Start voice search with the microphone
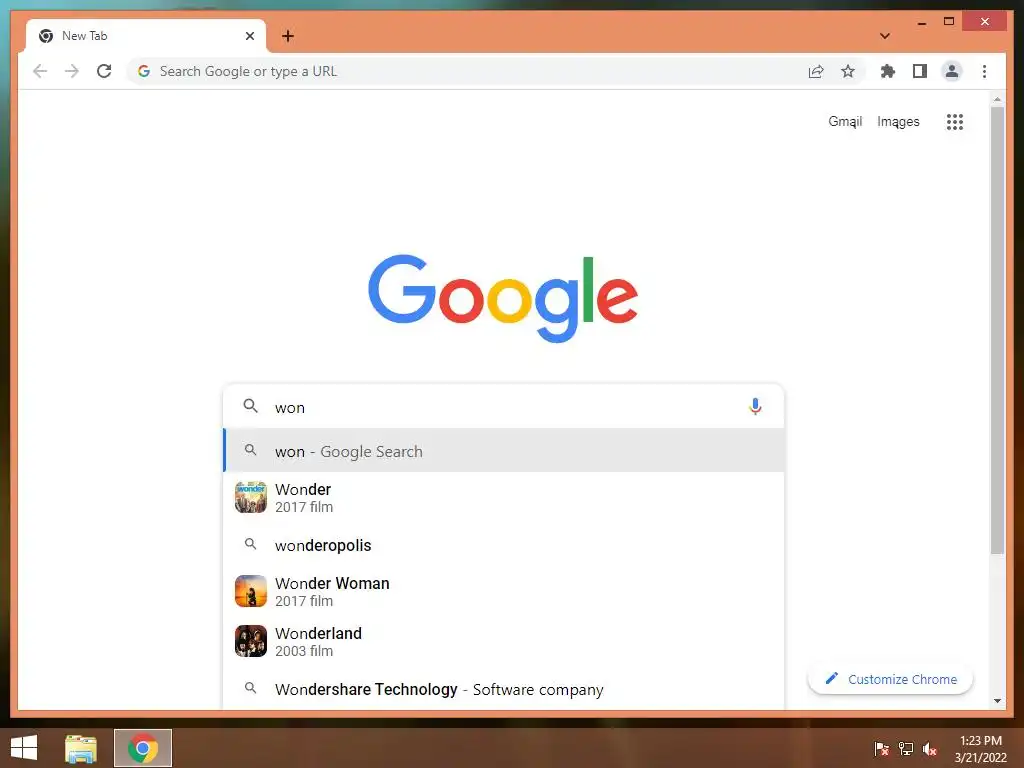 [x=755, y=407]
